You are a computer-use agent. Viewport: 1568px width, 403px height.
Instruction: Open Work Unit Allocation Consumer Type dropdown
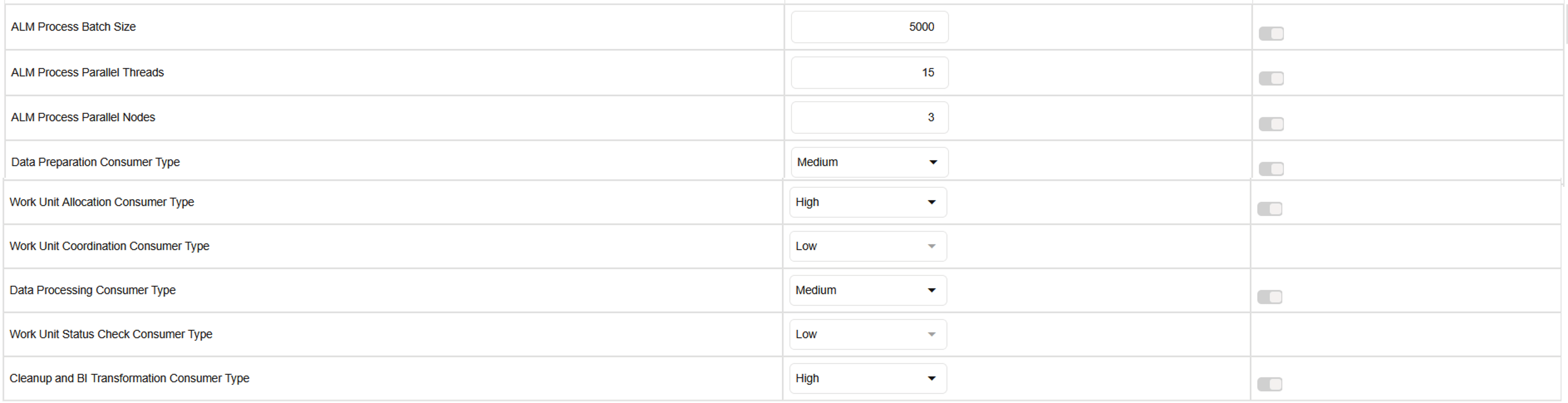tap(868, 202)
